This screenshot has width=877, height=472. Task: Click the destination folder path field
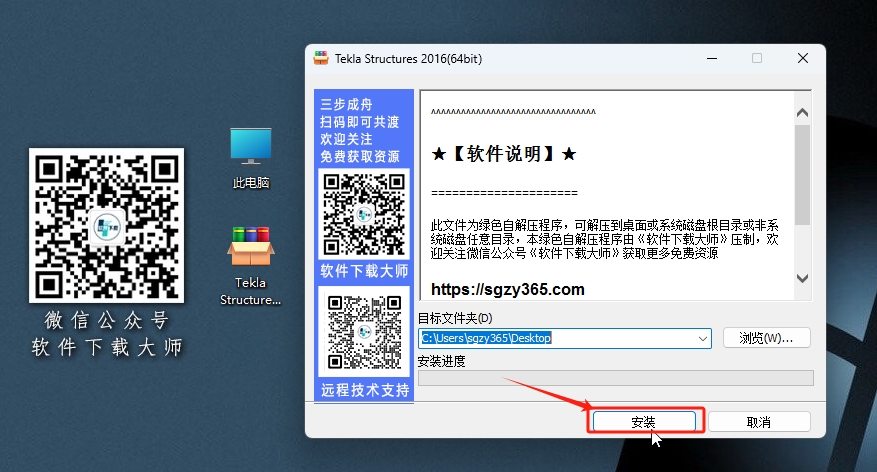pos(564,338)
